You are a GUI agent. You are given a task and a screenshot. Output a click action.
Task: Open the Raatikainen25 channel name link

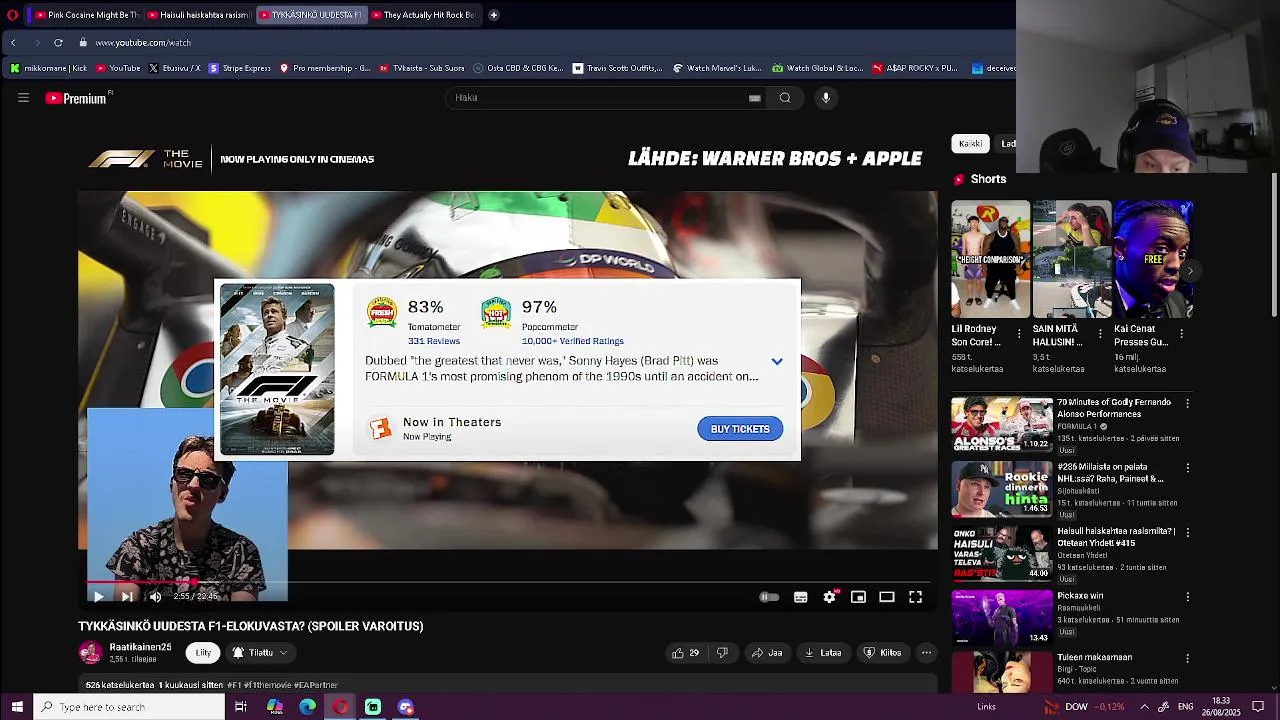[140, 648]
